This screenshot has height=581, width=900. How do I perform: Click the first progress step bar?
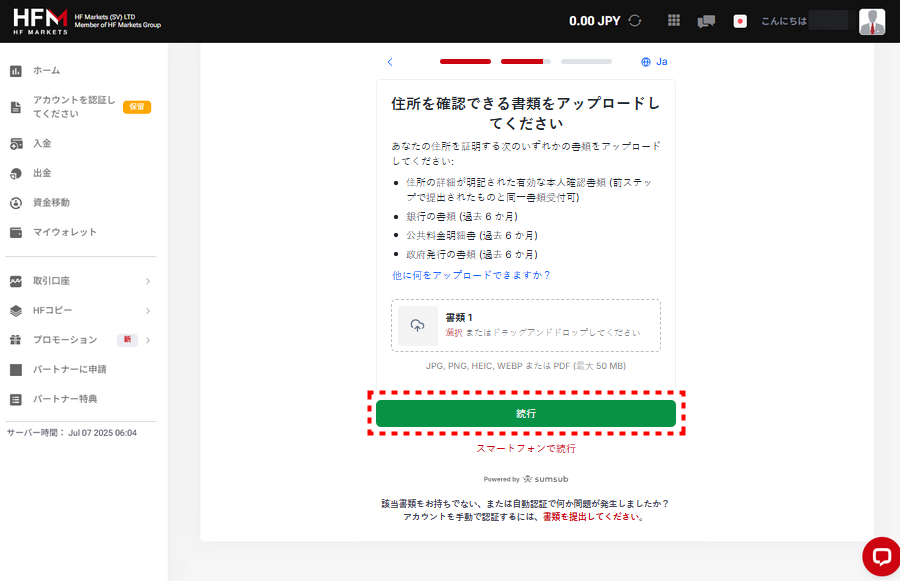pos(465,61)
